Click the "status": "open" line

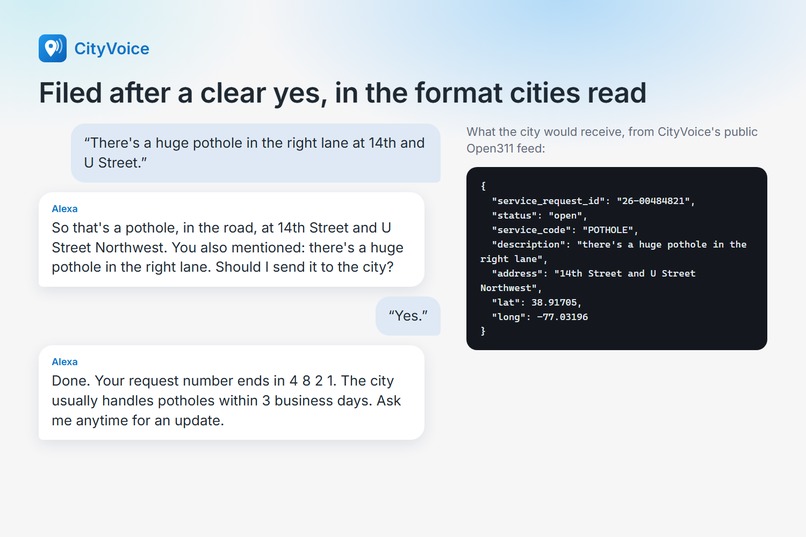pos(539,215)
